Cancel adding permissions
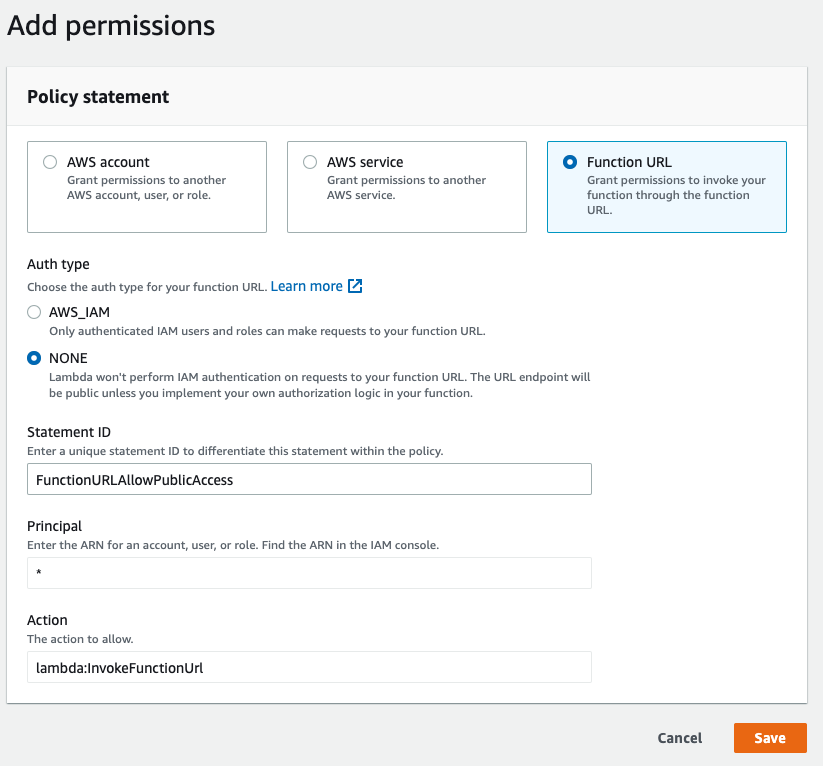Screen dimensions: 823x766 point(679,738)
